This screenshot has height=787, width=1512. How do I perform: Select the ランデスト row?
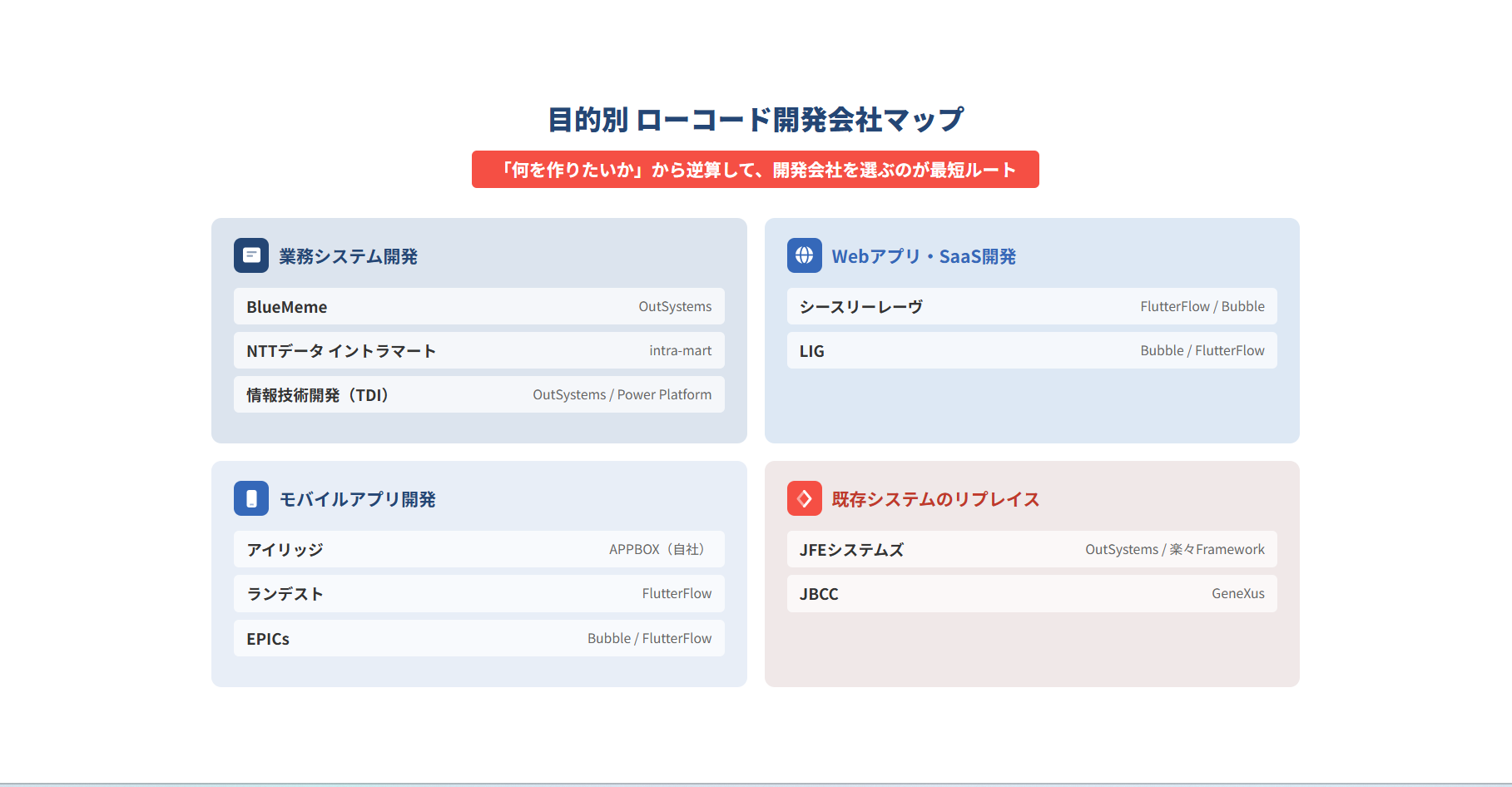tap(478, 593)
